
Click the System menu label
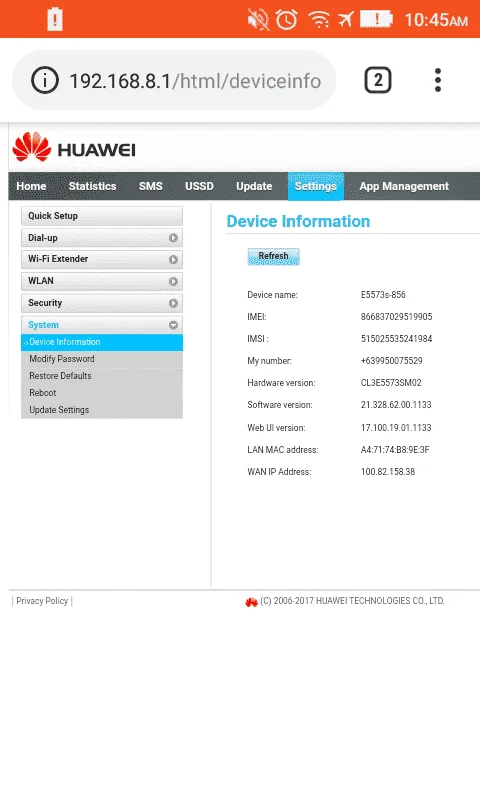[x=43, y=325]
